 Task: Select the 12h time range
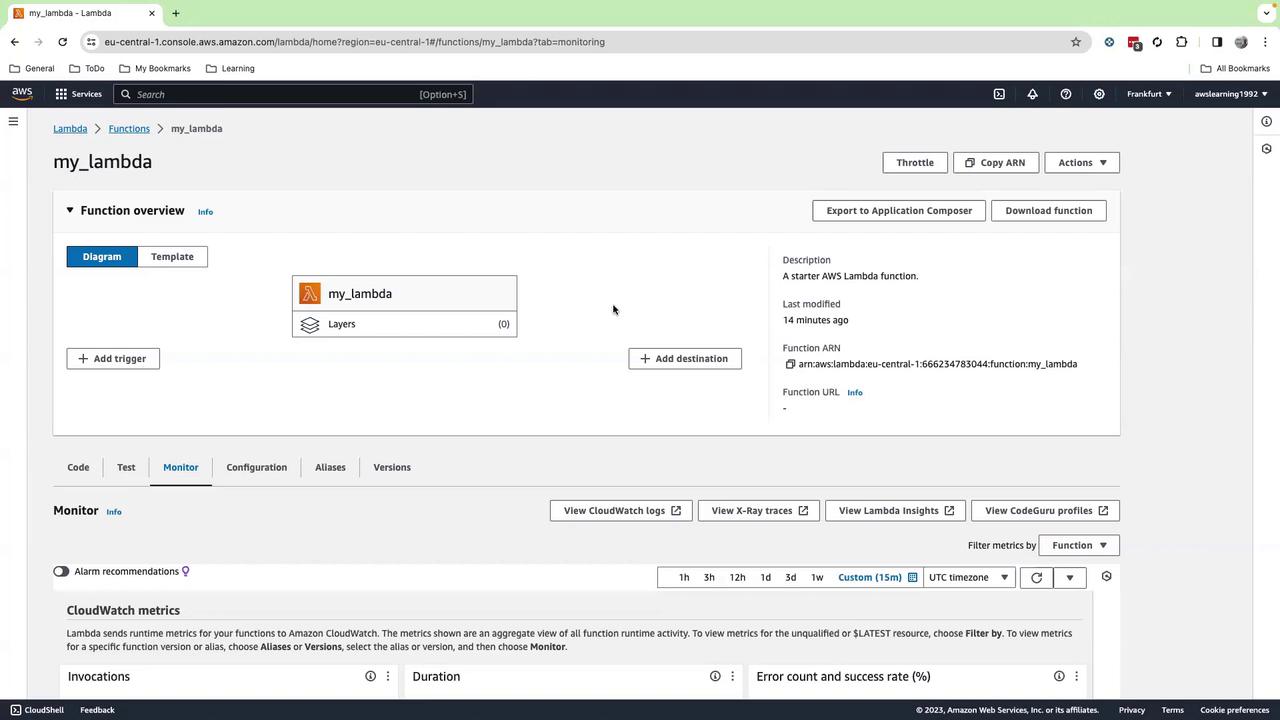[x=737, y=577]
